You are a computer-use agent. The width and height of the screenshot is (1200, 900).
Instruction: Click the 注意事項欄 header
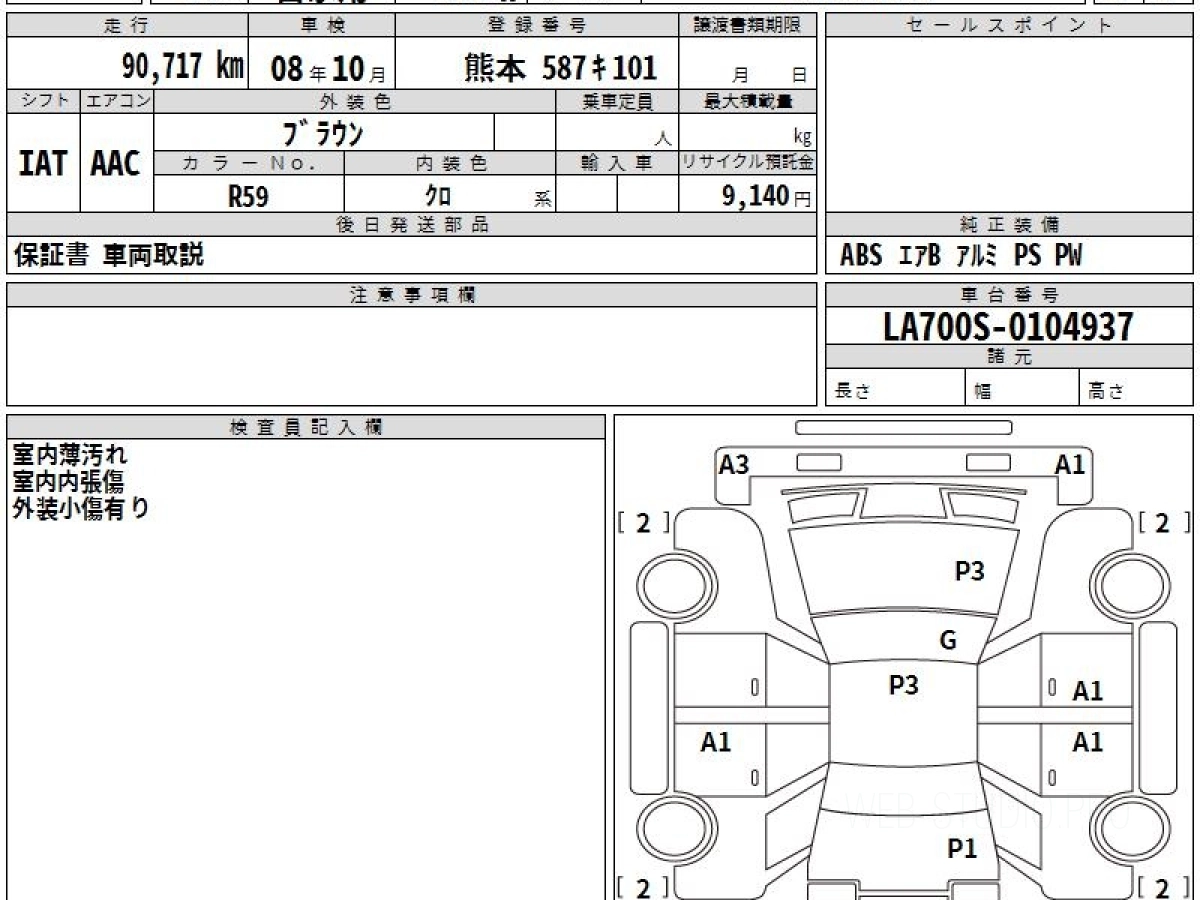[x=412, y=295]
